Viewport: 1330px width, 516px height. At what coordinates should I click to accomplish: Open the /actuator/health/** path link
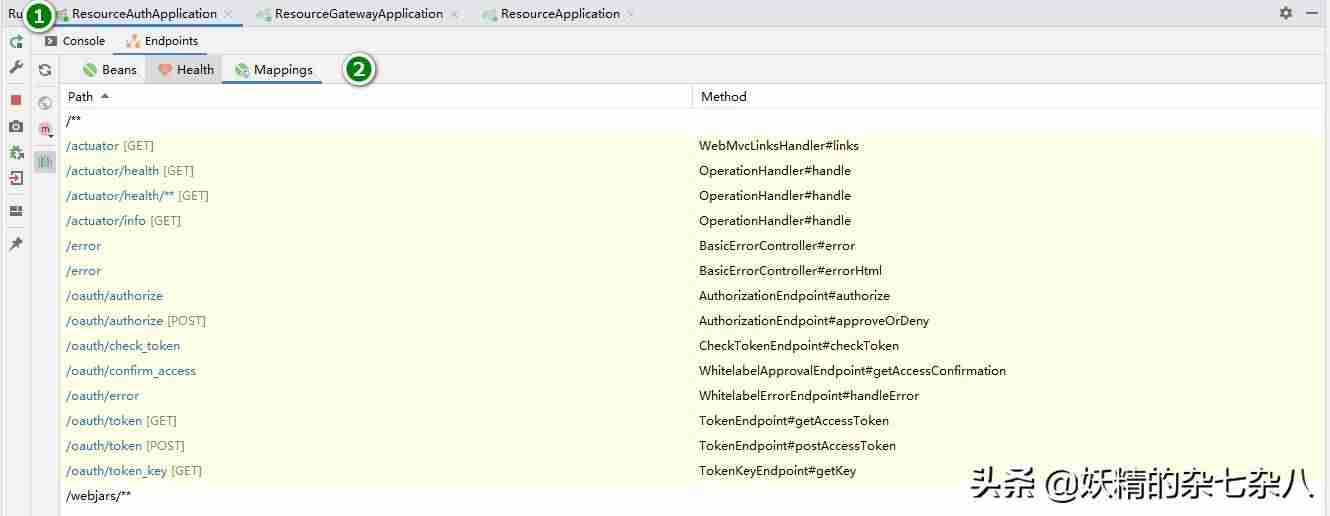coord(120,196)
